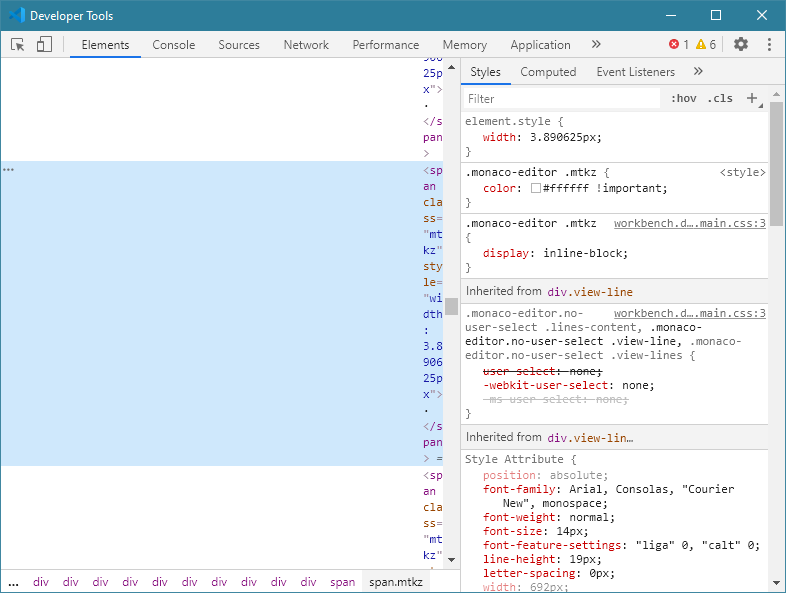
Task: Add a new style rule with plus icon
Action: 751,98
